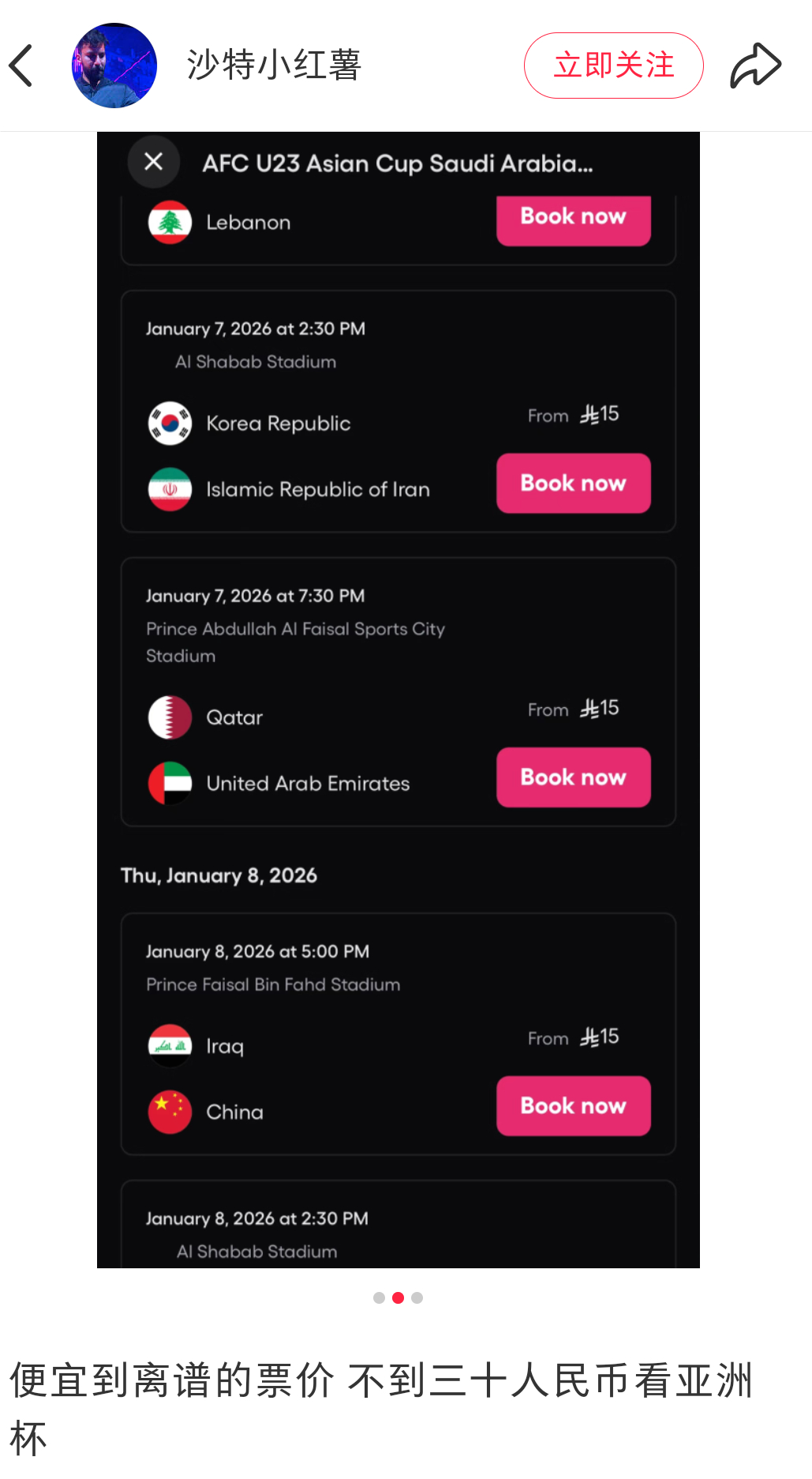The height and width of the screenshot is (1479, 812).
Task: Tap the United Arab Emirates flag icon
Action: (x=169, y=783)
